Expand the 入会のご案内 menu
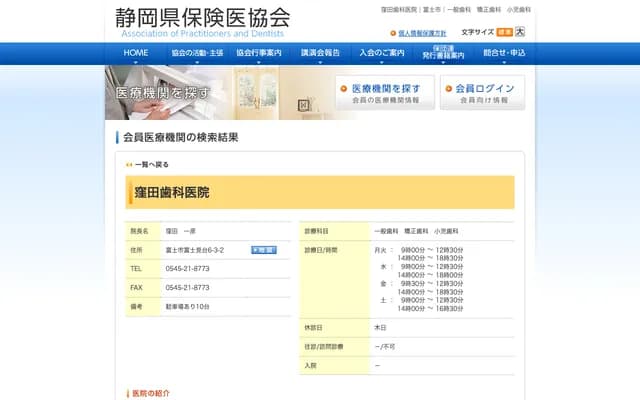This screenshot has height=400, width=640. pos(382,52)
